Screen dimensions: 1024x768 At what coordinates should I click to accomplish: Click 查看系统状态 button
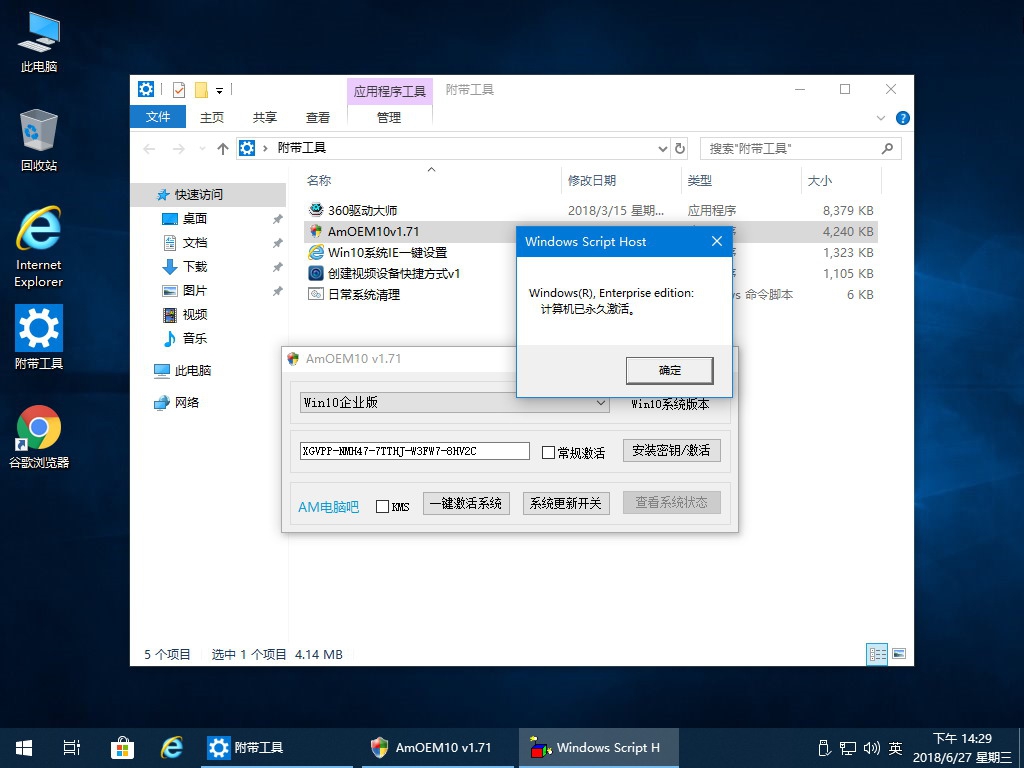click(x=671, y=502)
